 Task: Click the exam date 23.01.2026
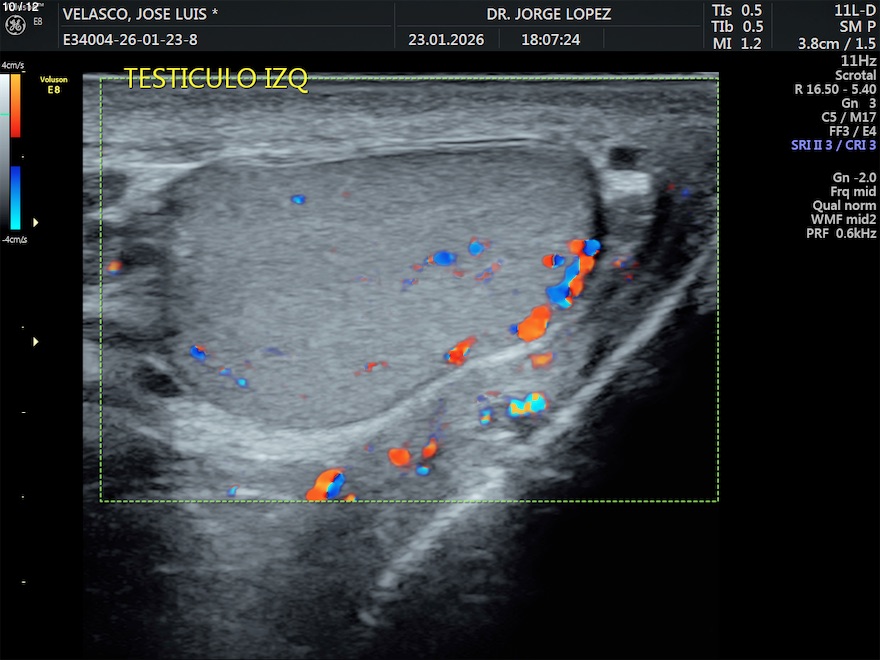(x=446, y=40)
